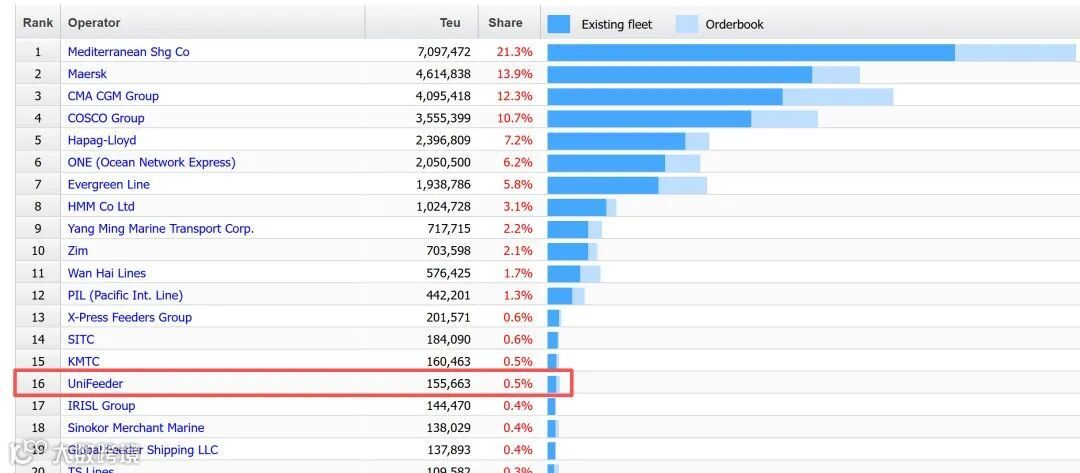
Task: Select Teu value 1,938,786
Action: (444, 185)
